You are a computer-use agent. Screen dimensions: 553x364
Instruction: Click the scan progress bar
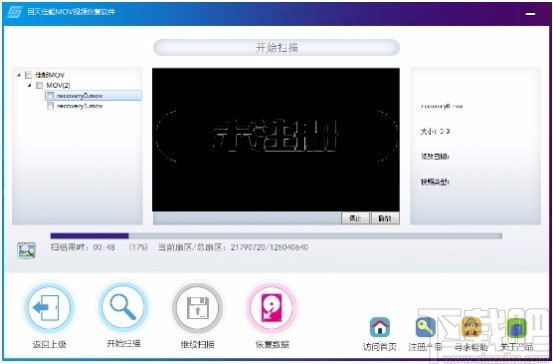click(x=276, y=236)
